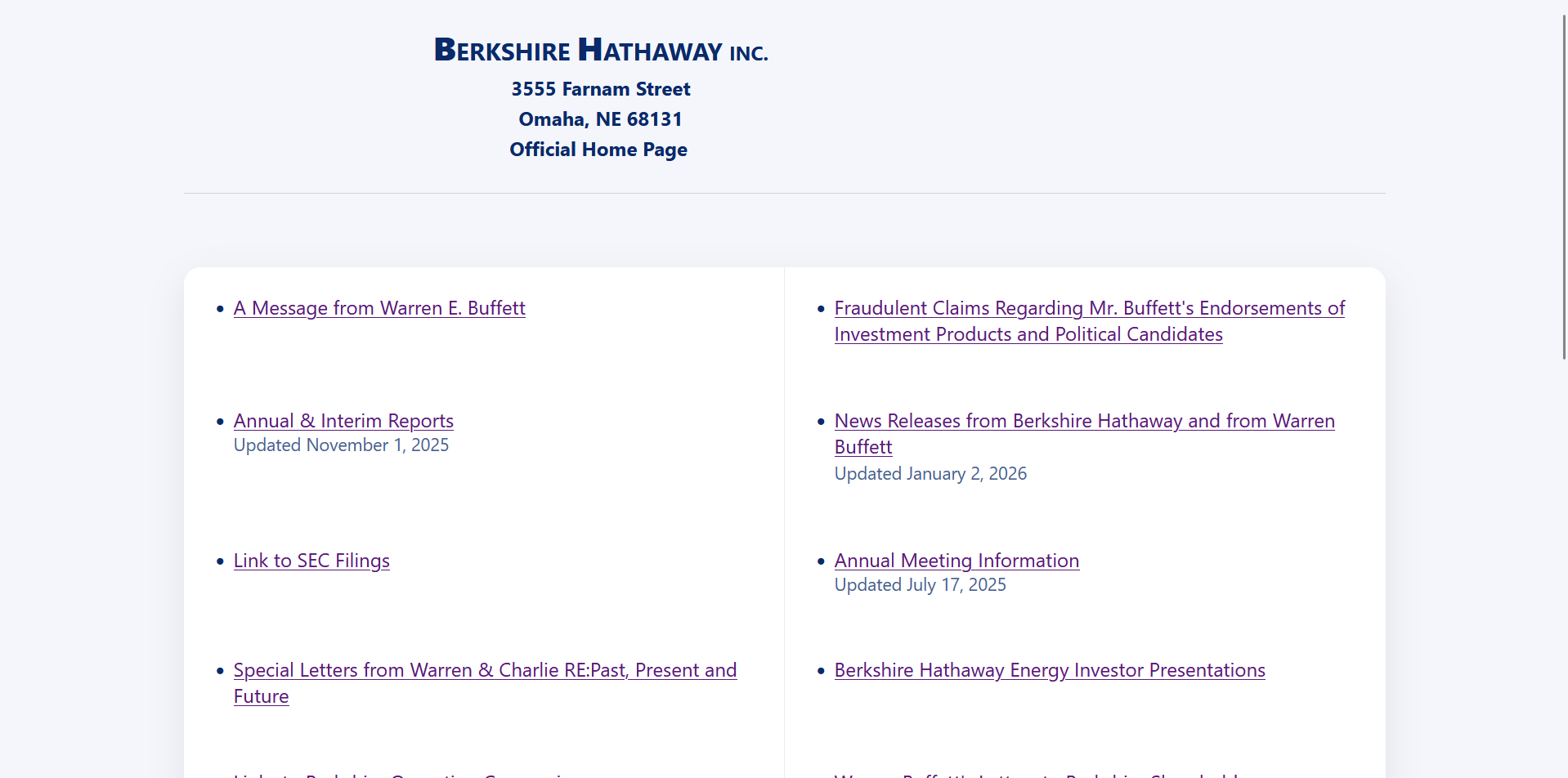
Task: Click the Updated January 2, 2026 note
Action: 930,474
